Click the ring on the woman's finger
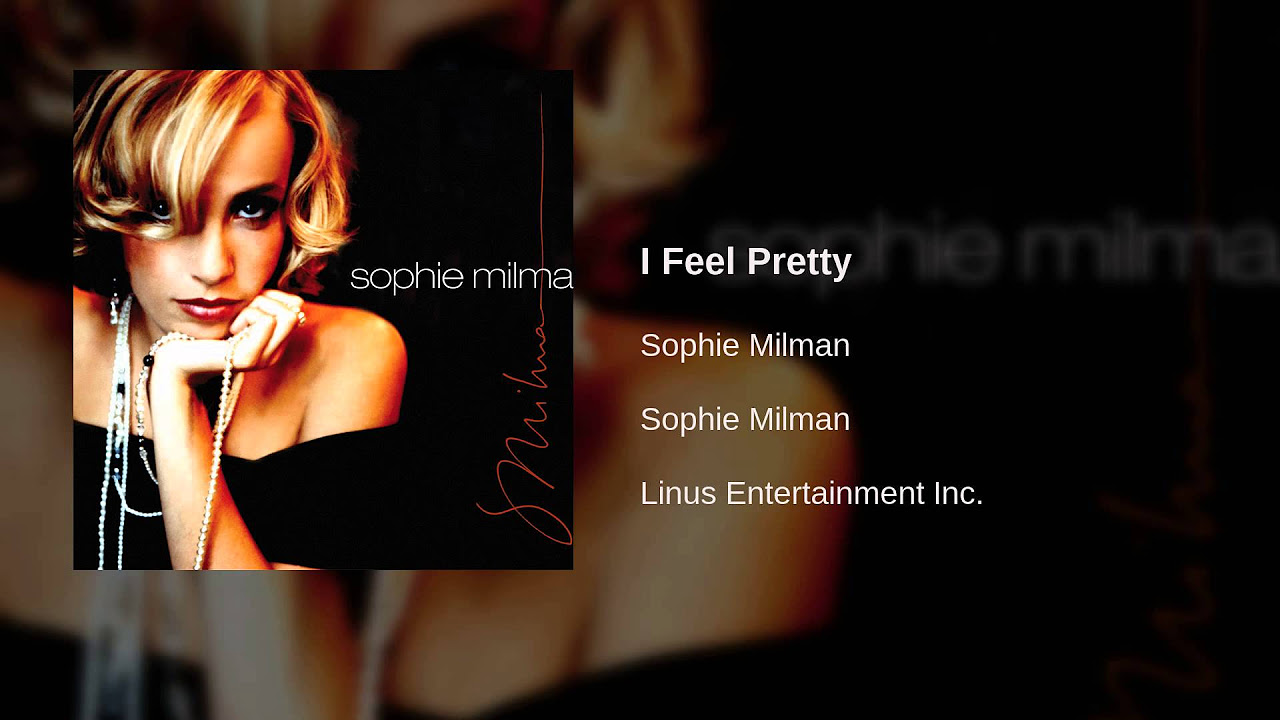1280x720 pixels. click(300, 318)
